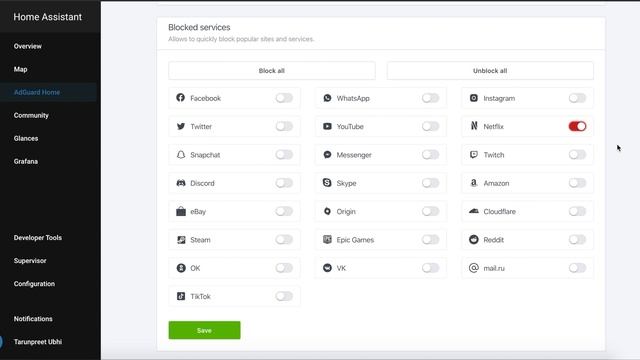Image resolution: width=640 pixels, height=360 pixels.
Task: Click the Cloudflare cloud icon
Action: (x=474, y=211)
